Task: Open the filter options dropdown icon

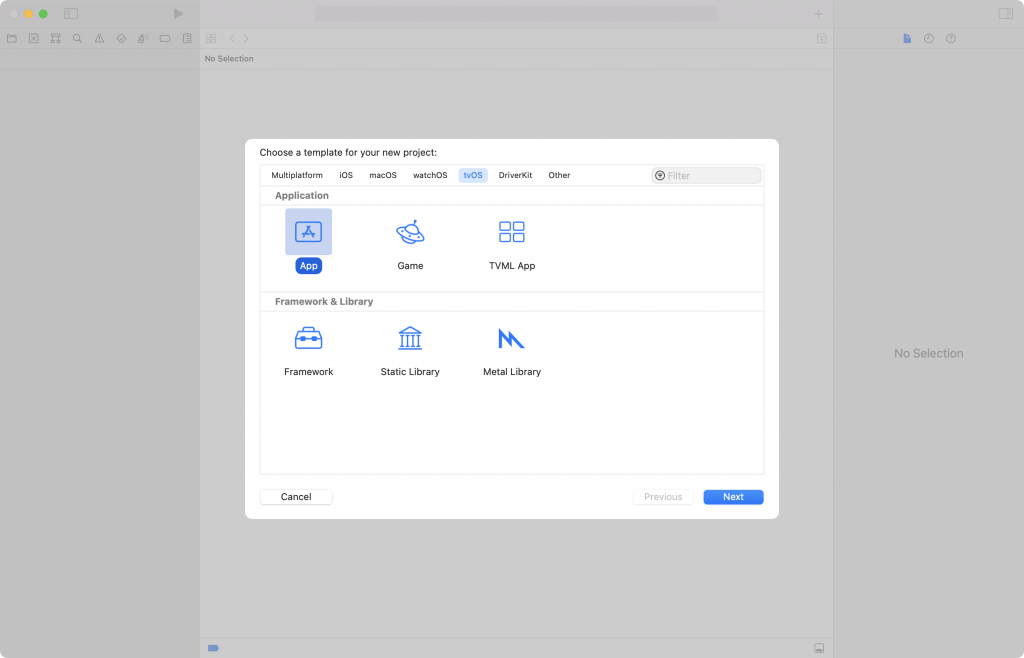Action: tap(660, 176)
